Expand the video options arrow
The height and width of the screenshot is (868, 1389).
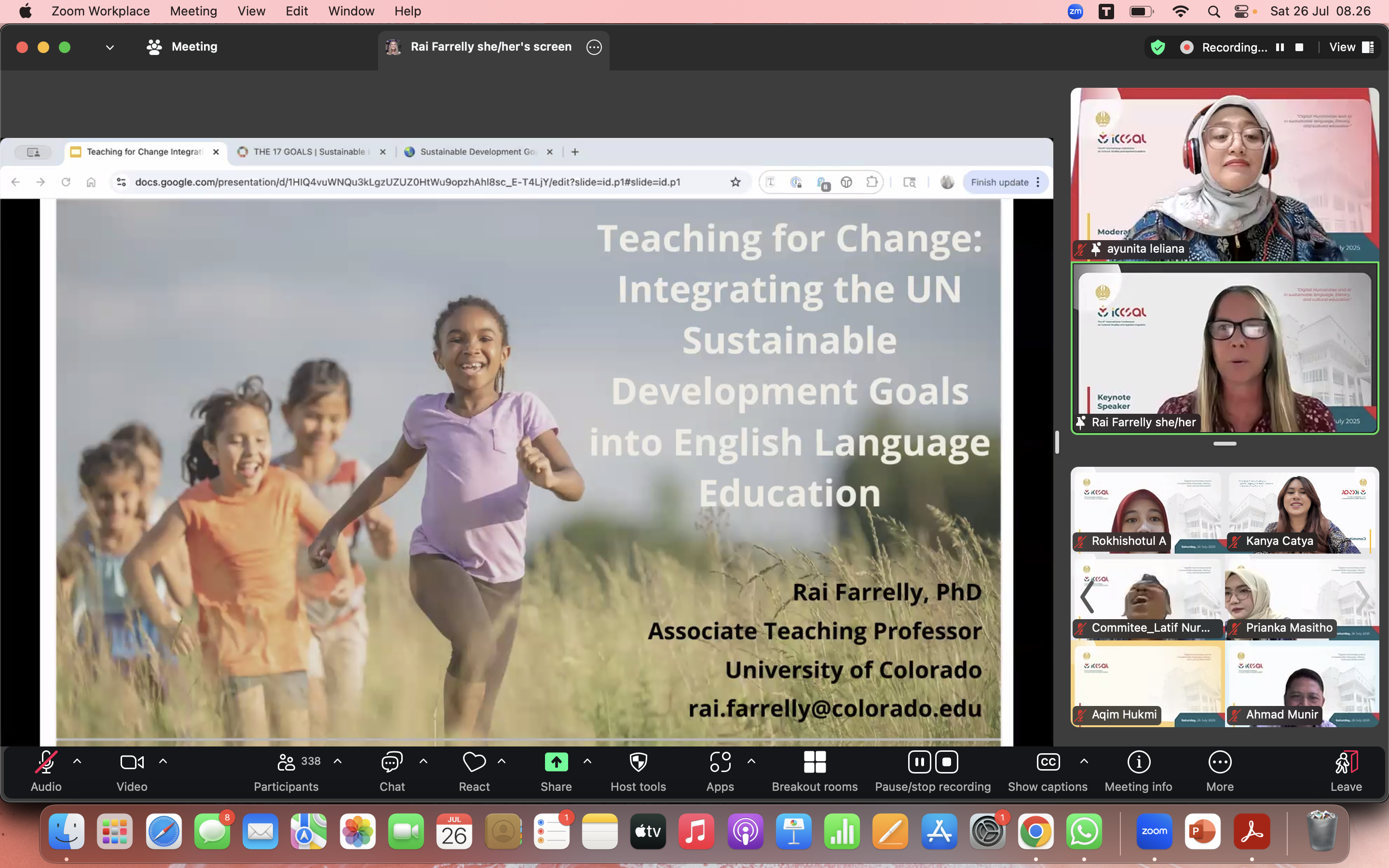(163, 762)
